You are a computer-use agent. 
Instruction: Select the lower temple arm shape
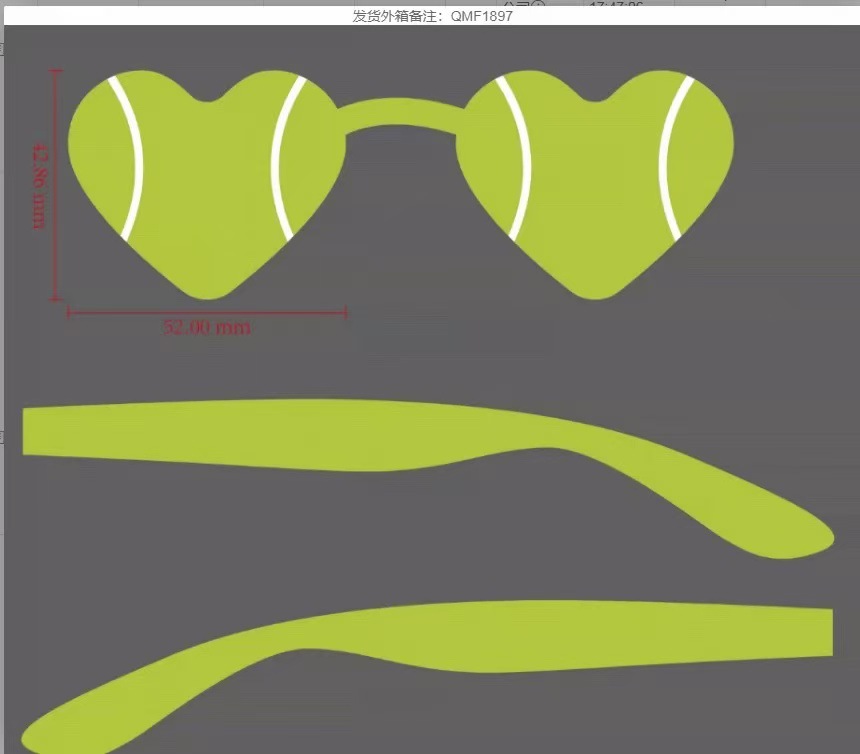pyautogui.click(x=428, y=677)
